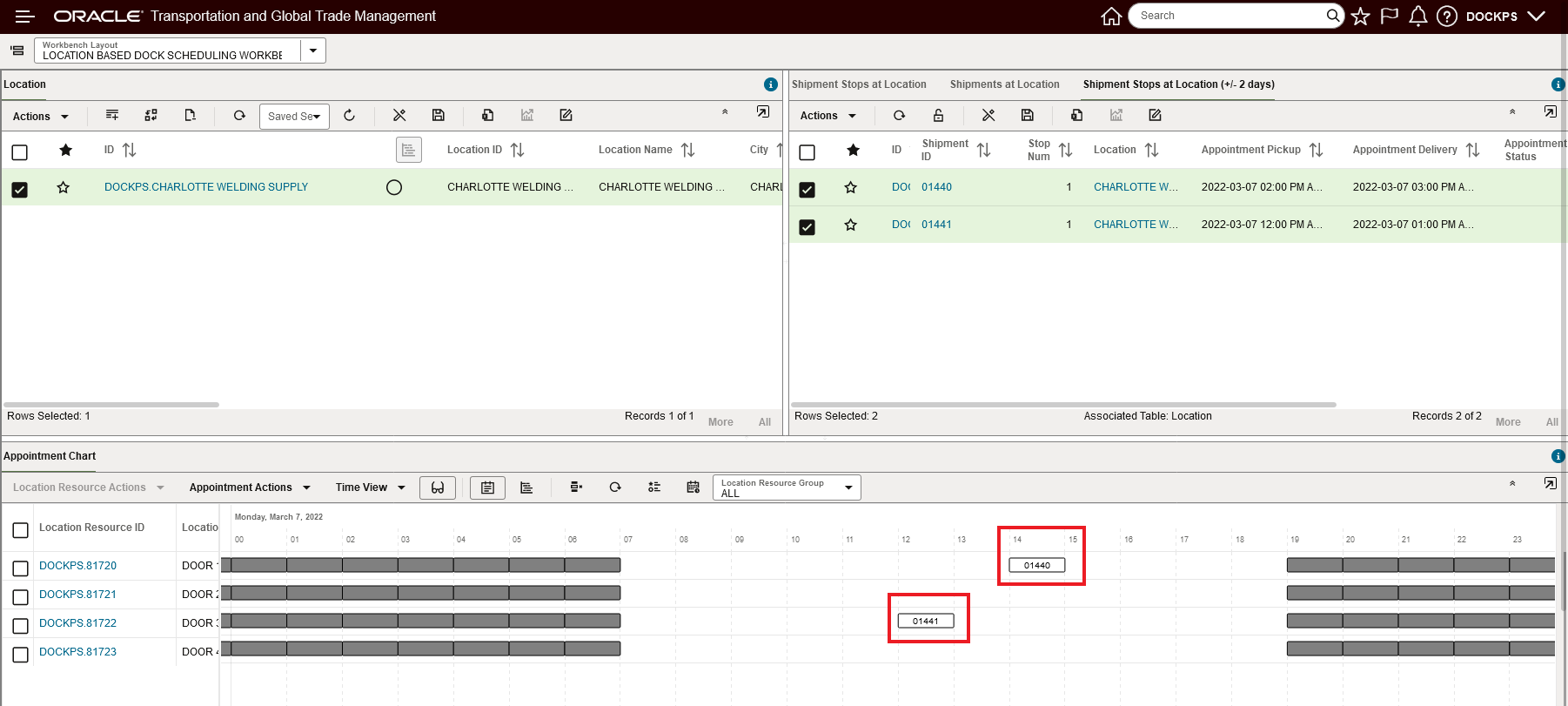Viewport: 1568px width, 706px height.
Task: Click Location table horizontal scrollbar
Action: pos(111,405)
